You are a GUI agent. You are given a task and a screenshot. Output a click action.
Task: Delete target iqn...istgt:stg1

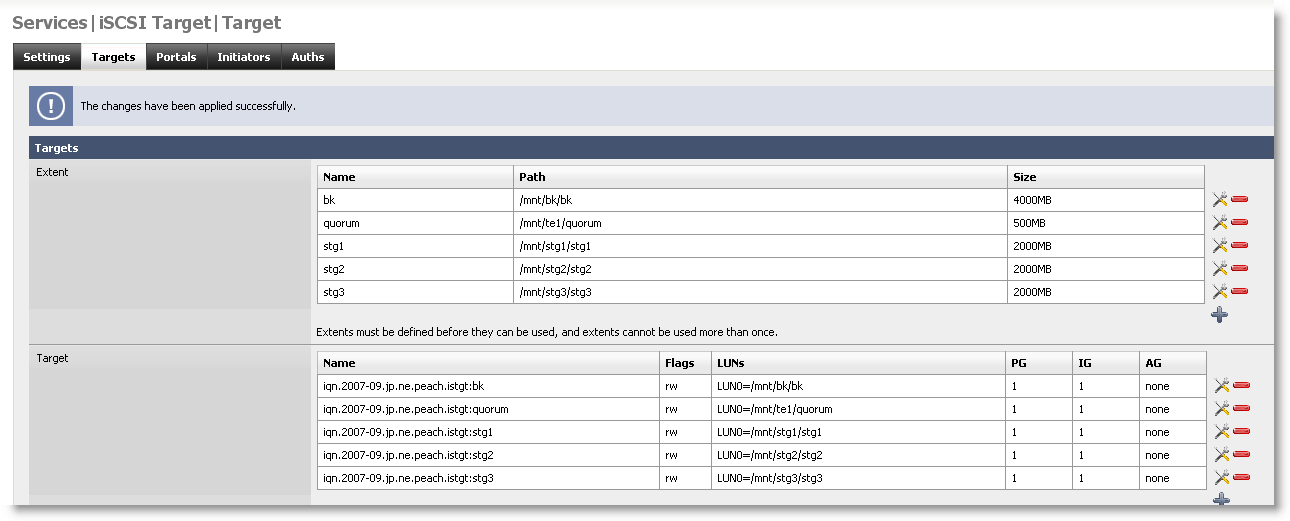pyautogui.click(x=1241, y=432)
